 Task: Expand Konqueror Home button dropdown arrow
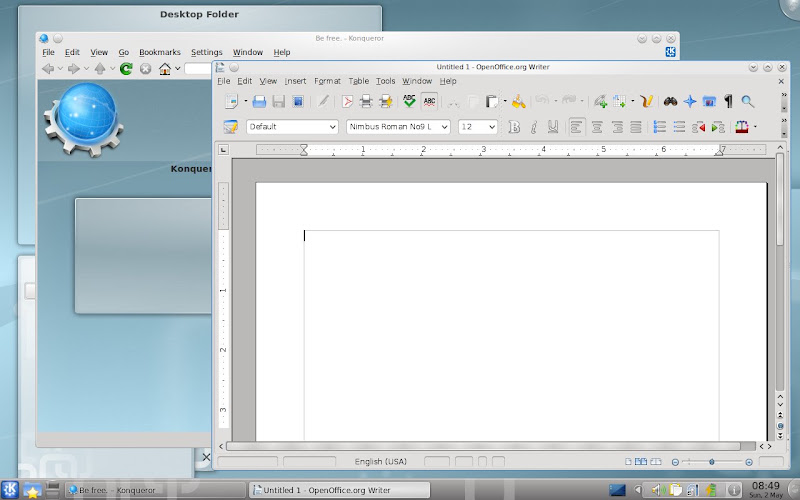pos(178,68)
